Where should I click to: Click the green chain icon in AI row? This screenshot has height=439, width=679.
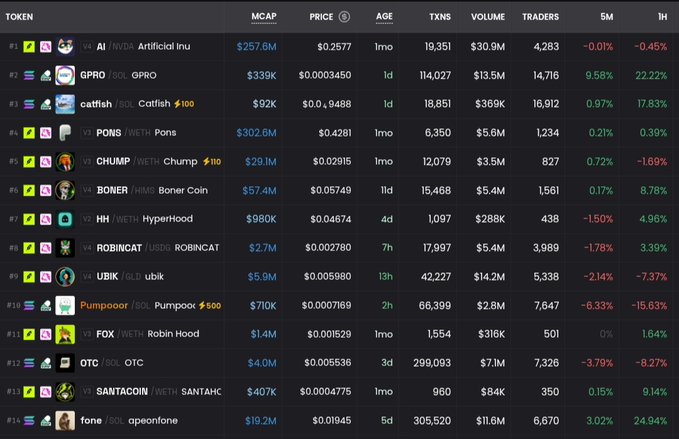coord(29,46)
